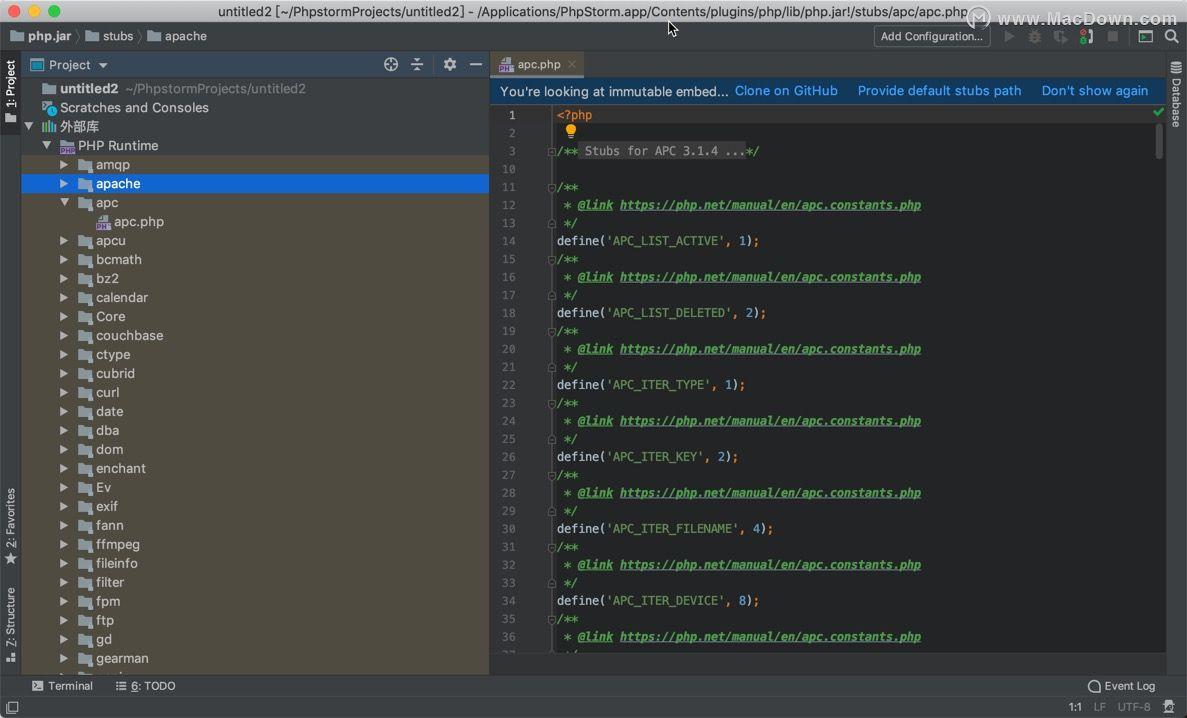Click the stubs breadcrumb
The width and height of the screenshot is (1187, 718).
[x=109, y=36]
